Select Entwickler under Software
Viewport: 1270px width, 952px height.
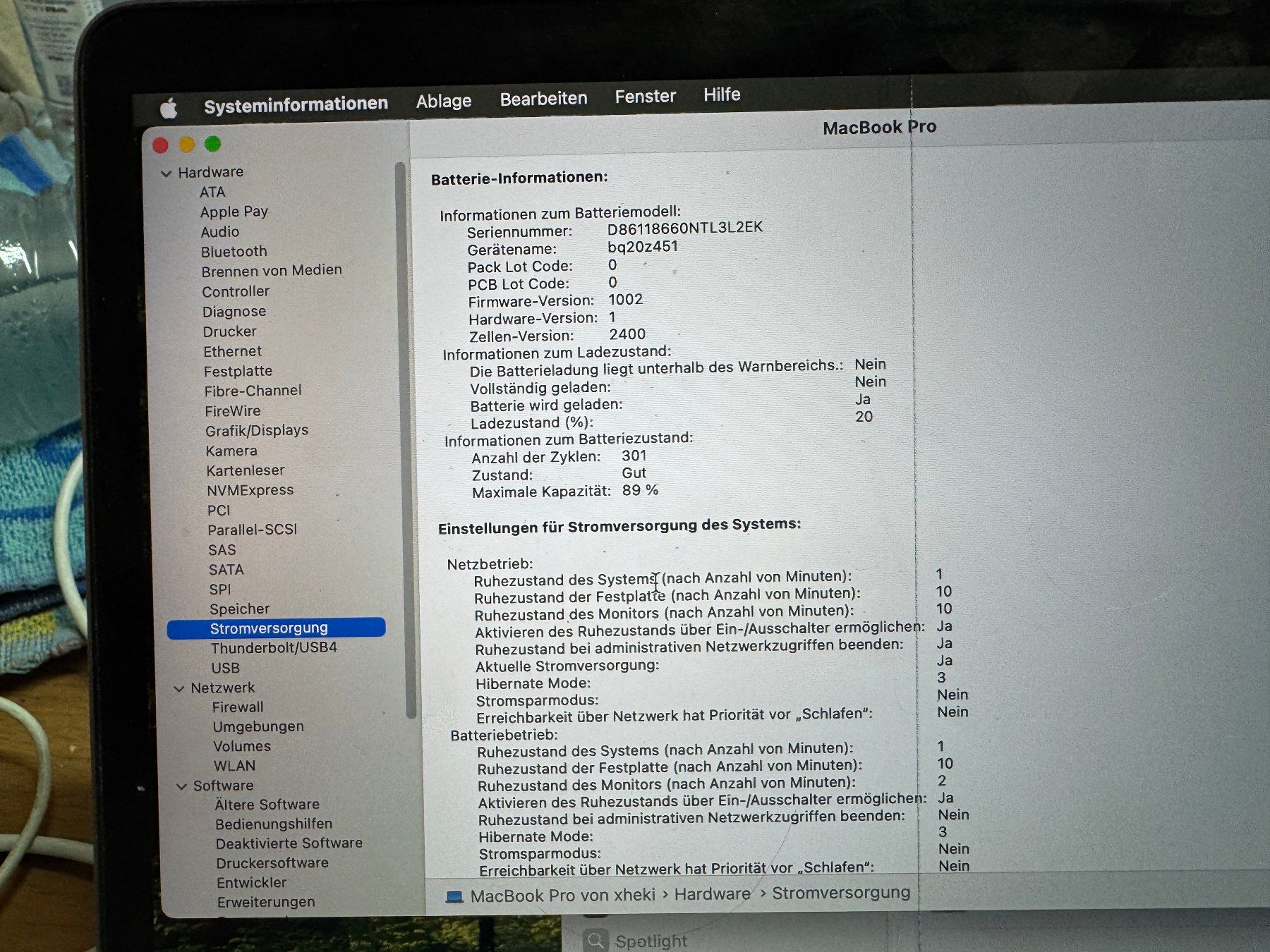point(252,883)
